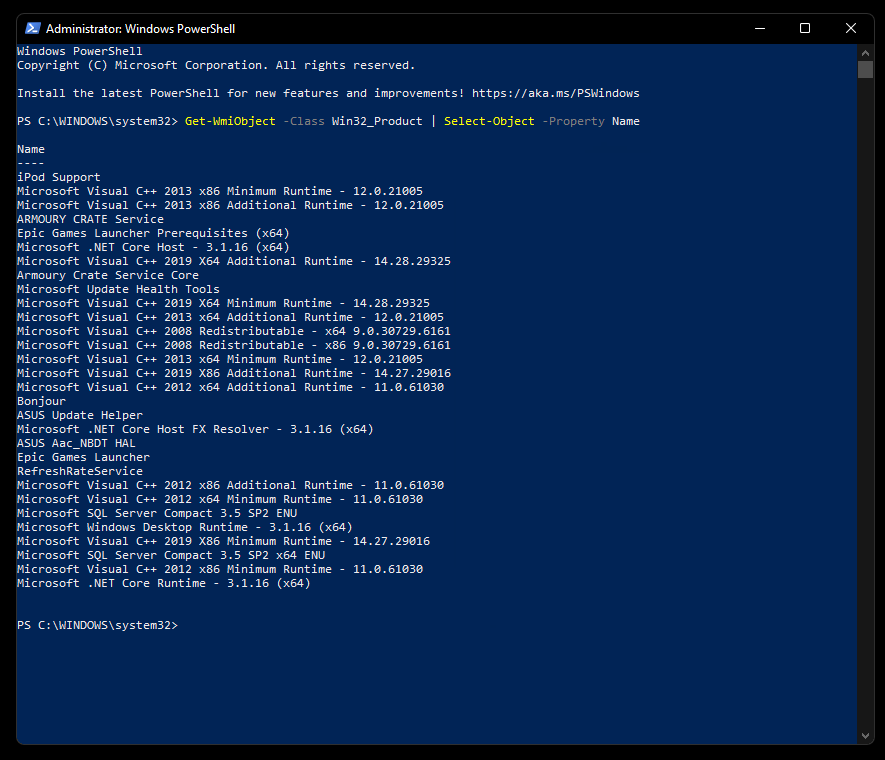This screenshot has width=885, height=760.
Task: Click the vertical scrollbar thumb
Action: 865,69
